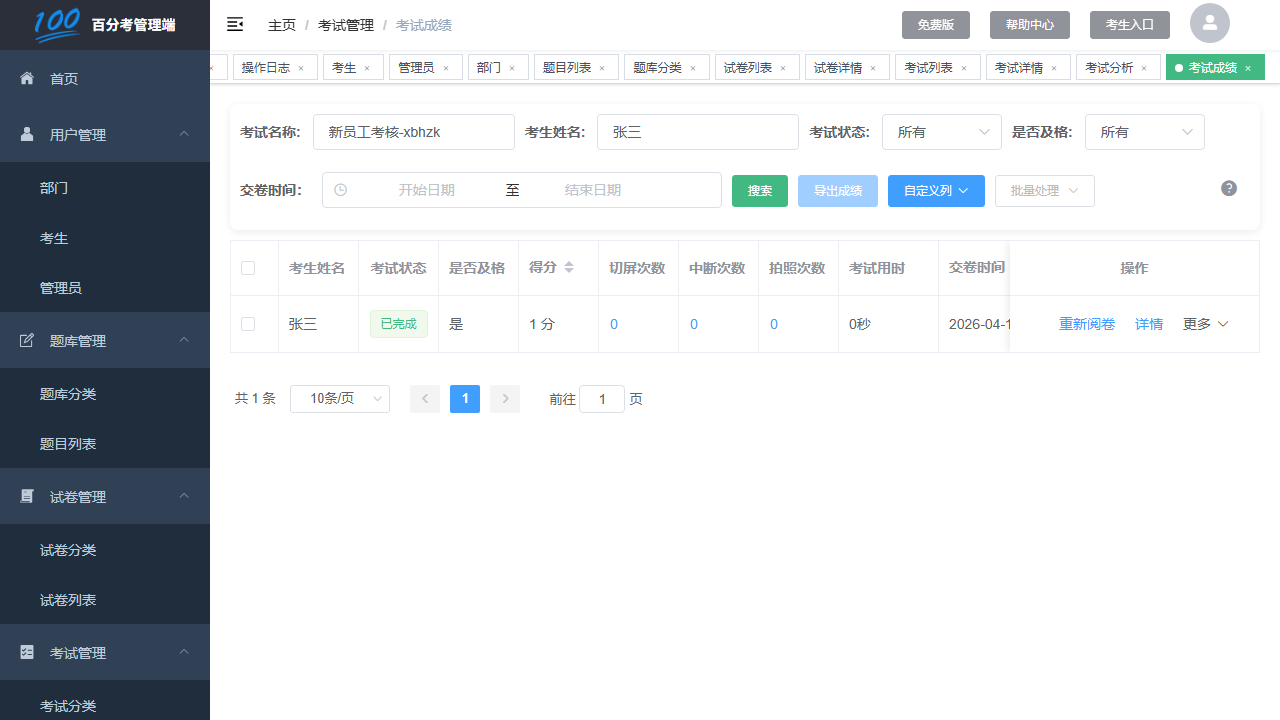Click the 主页 breadcrumb link
The width and height of the screenshot is (1280, 720).
tap(282, 25)
